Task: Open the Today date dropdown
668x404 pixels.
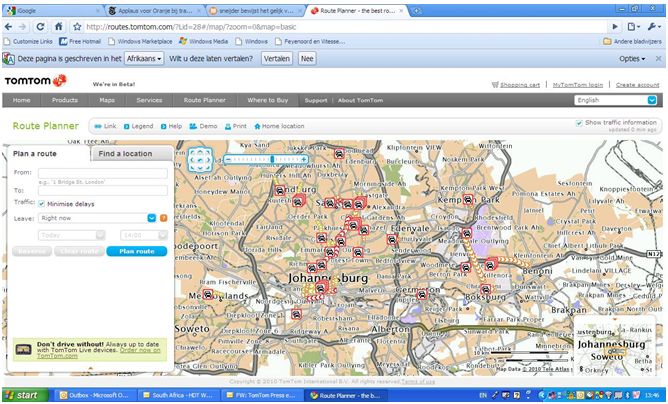Action: [72, 235]
